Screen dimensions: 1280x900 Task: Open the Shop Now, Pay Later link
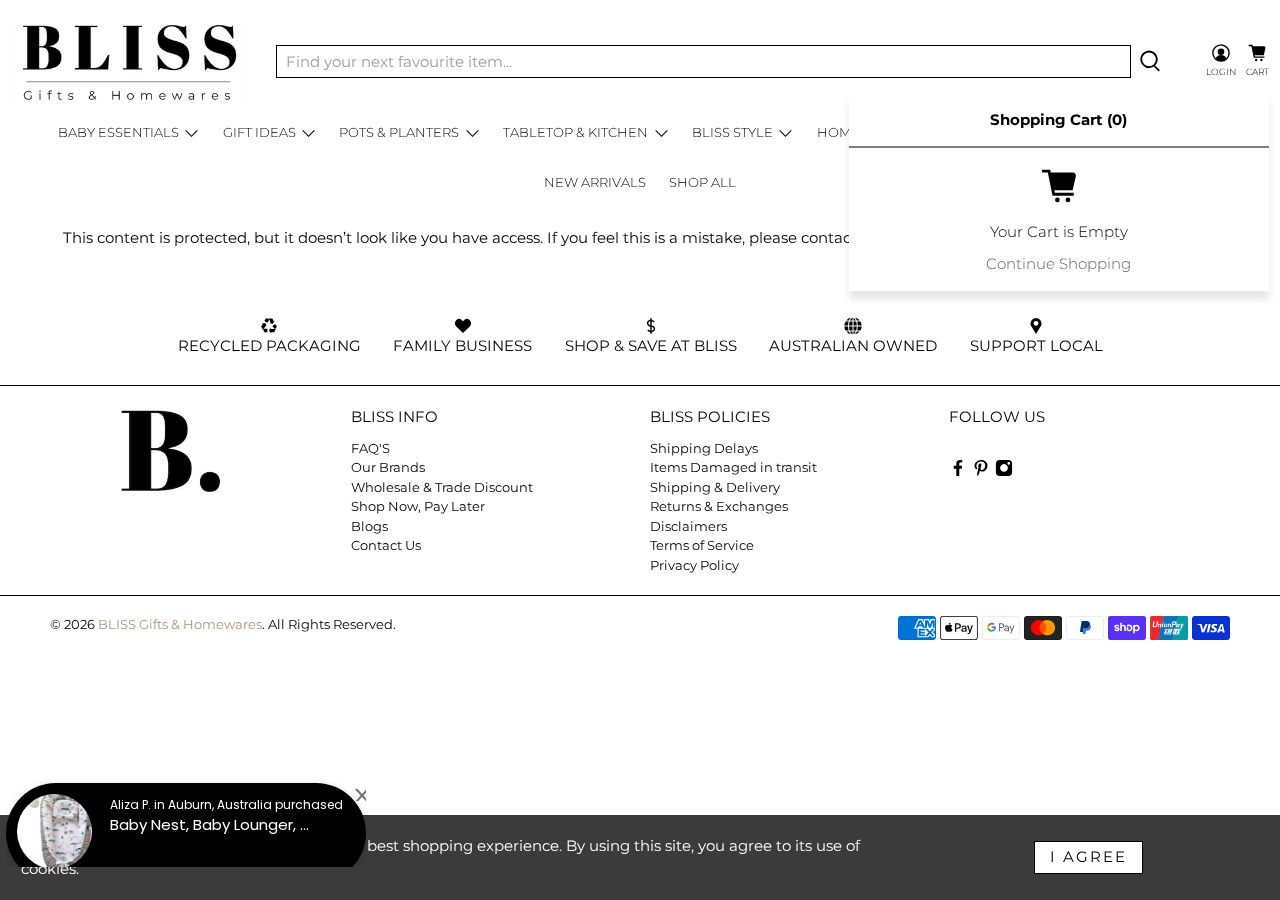(418, 506)
